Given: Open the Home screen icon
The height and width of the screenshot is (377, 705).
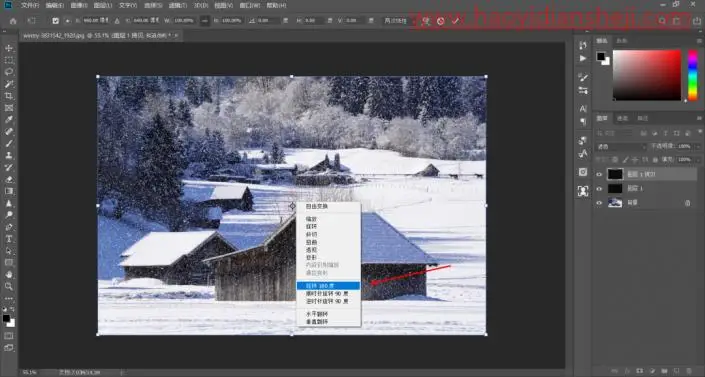Looking at the screenshot, I should [x=13, y=21].
